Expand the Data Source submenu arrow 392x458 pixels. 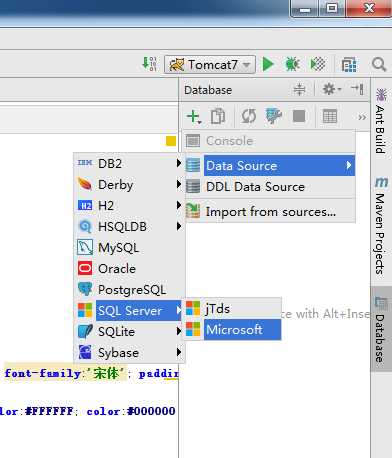tap(349, 165)
